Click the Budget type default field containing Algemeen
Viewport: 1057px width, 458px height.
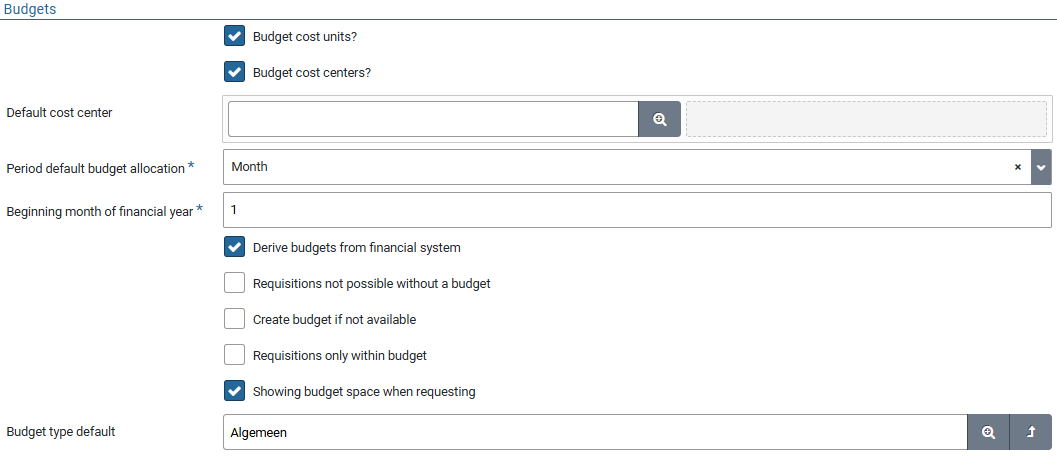pos(595,432)
